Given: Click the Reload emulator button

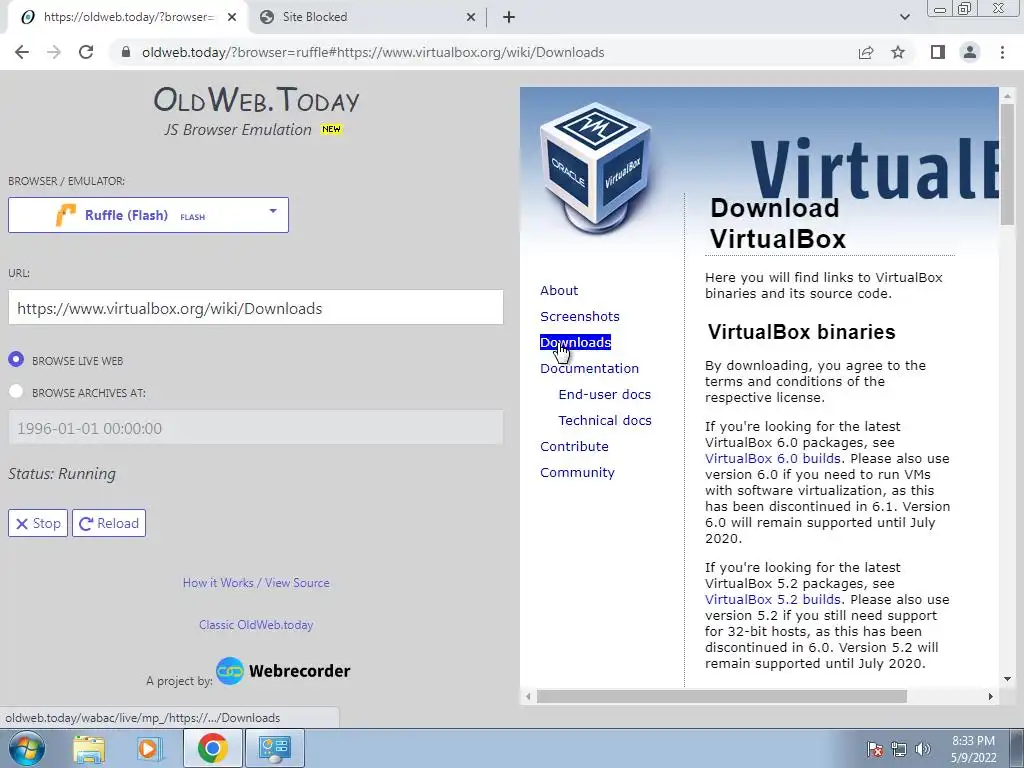Looking at the screenshot, I should point(109,523).
